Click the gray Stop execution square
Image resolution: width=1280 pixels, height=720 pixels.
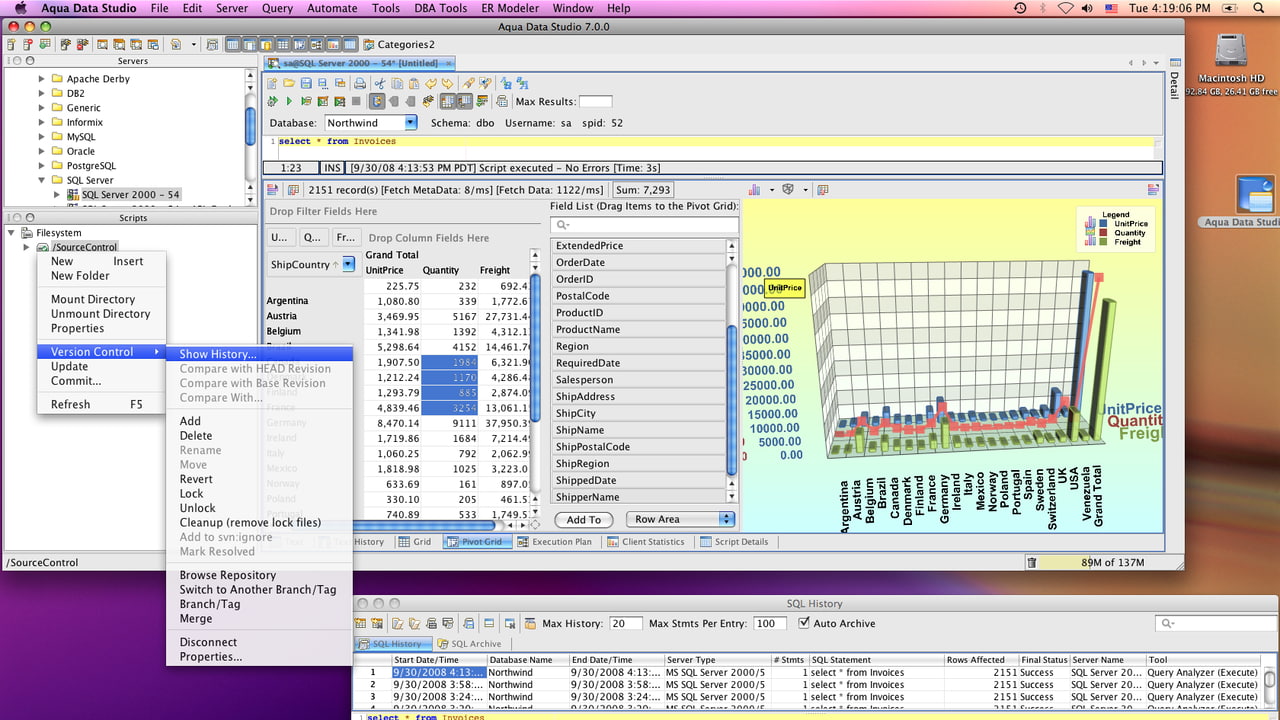pyautogui.click(x=356, y=101)
